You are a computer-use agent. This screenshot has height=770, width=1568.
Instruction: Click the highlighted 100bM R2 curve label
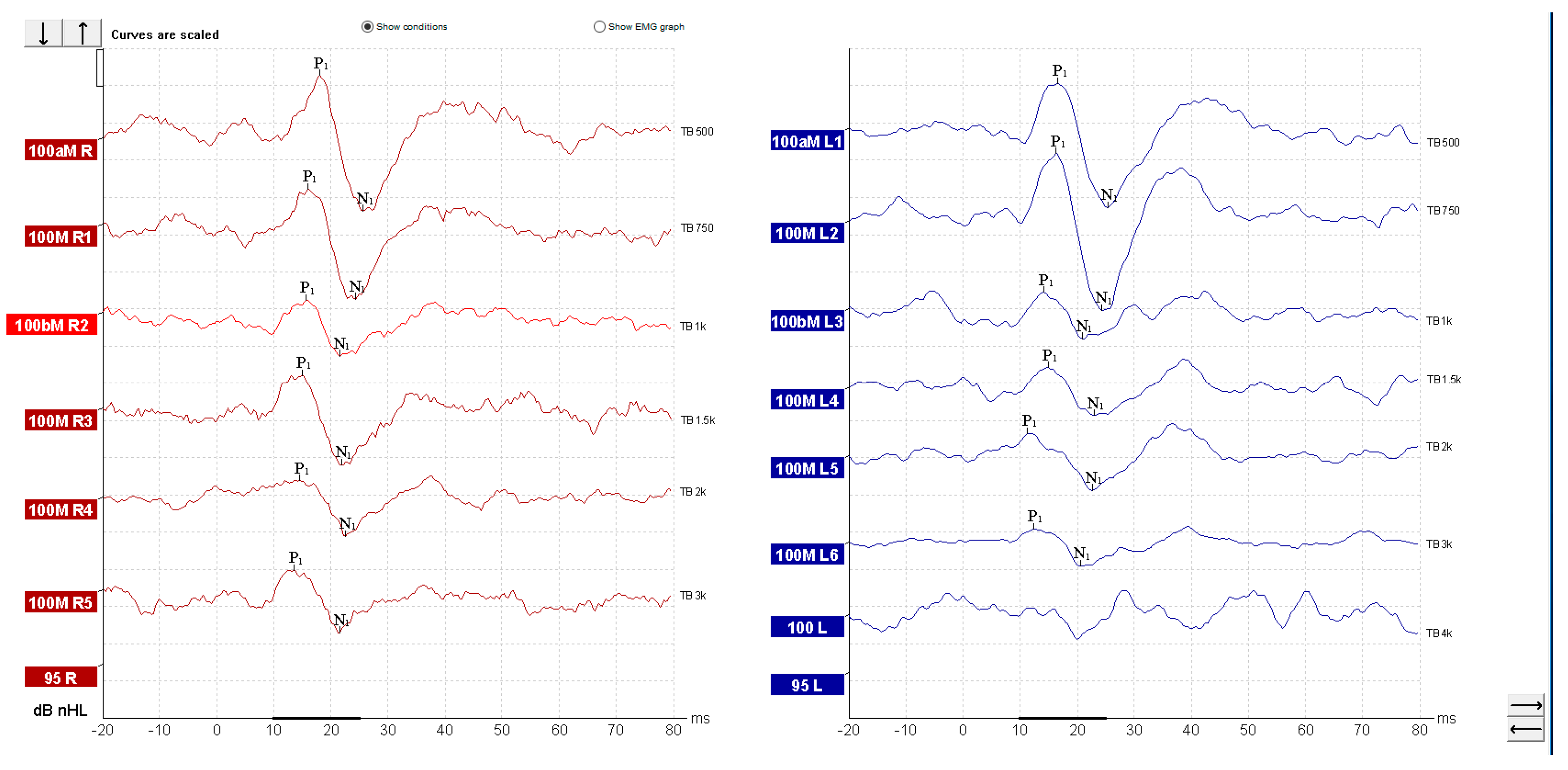(x=52, y=325)
